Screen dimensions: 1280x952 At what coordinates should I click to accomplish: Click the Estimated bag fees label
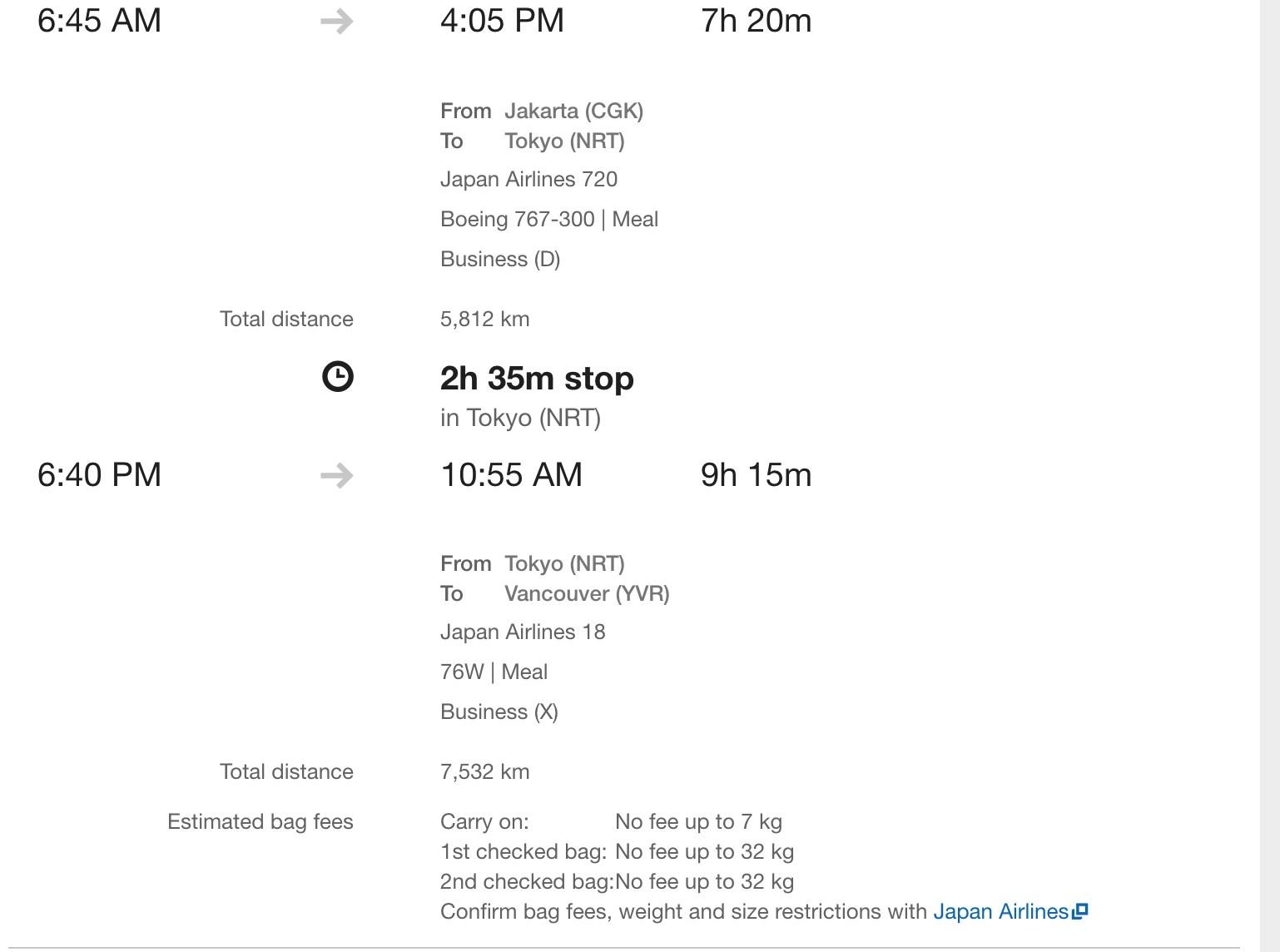[260, 822]
